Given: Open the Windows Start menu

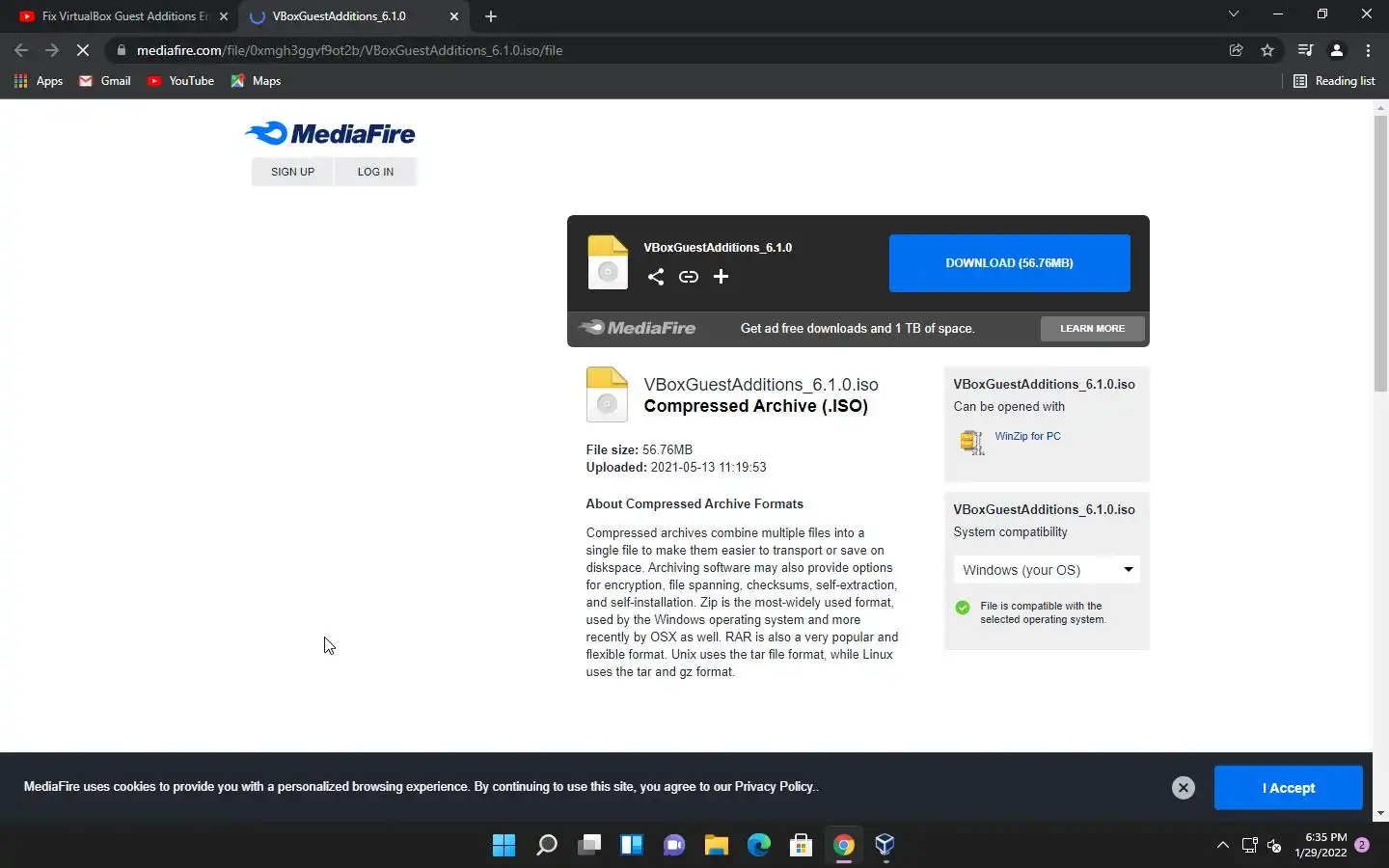Looking at the screenshot, I should coord(504,846).
